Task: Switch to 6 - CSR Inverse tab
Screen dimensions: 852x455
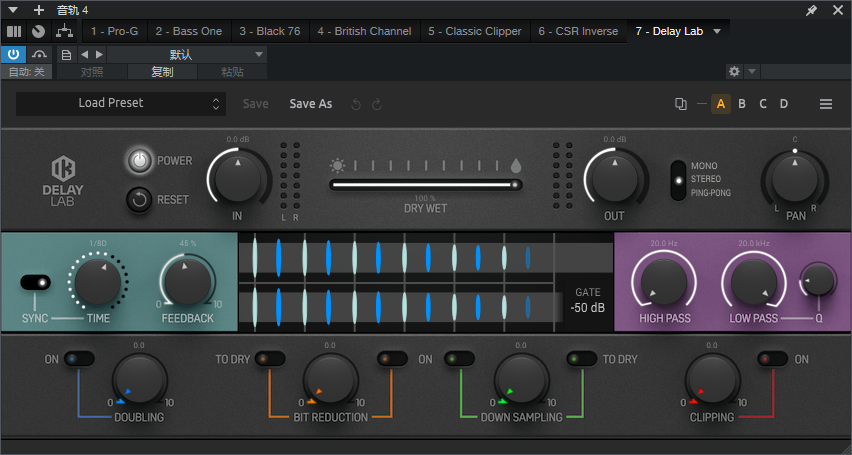Action: pos(578,32)
